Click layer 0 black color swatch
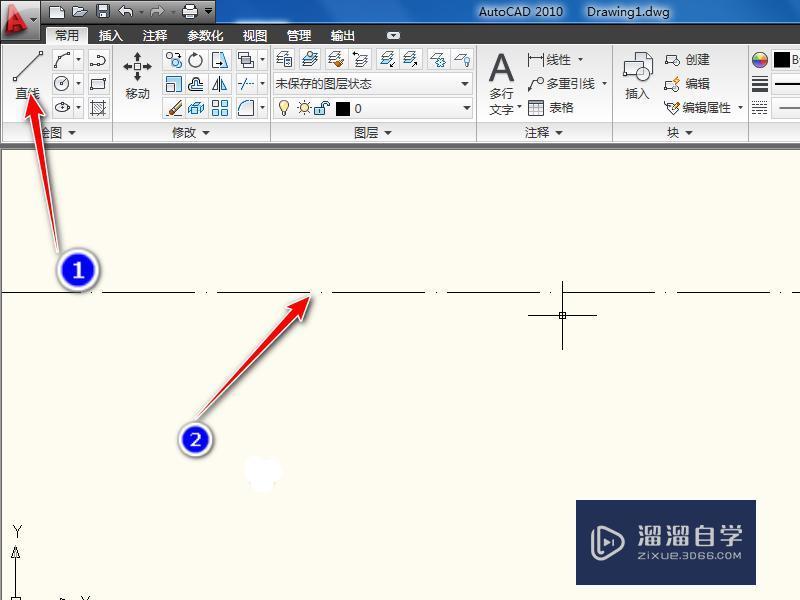This screenshot has width=800, height=600. 343,108
